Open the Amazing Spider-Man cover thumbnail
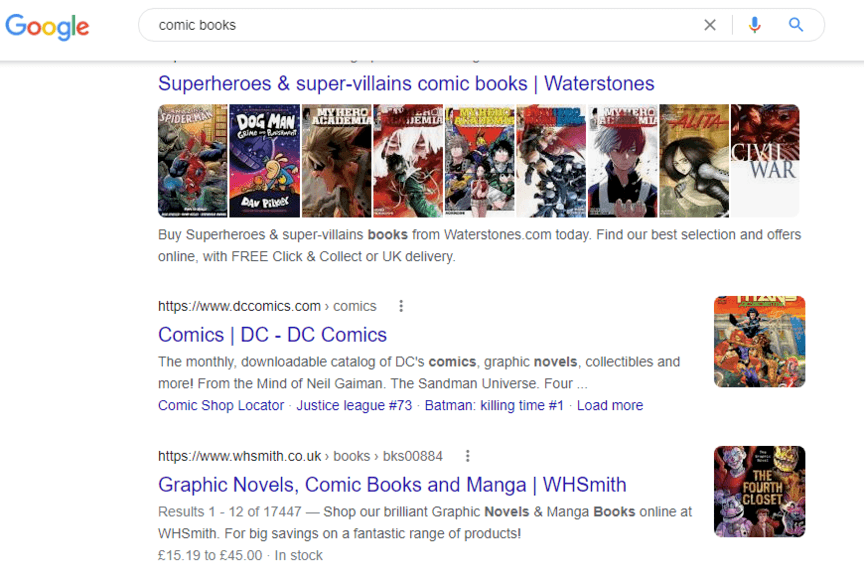The height and width of the screenshot is (579, 864). click(x=192, y=161)
